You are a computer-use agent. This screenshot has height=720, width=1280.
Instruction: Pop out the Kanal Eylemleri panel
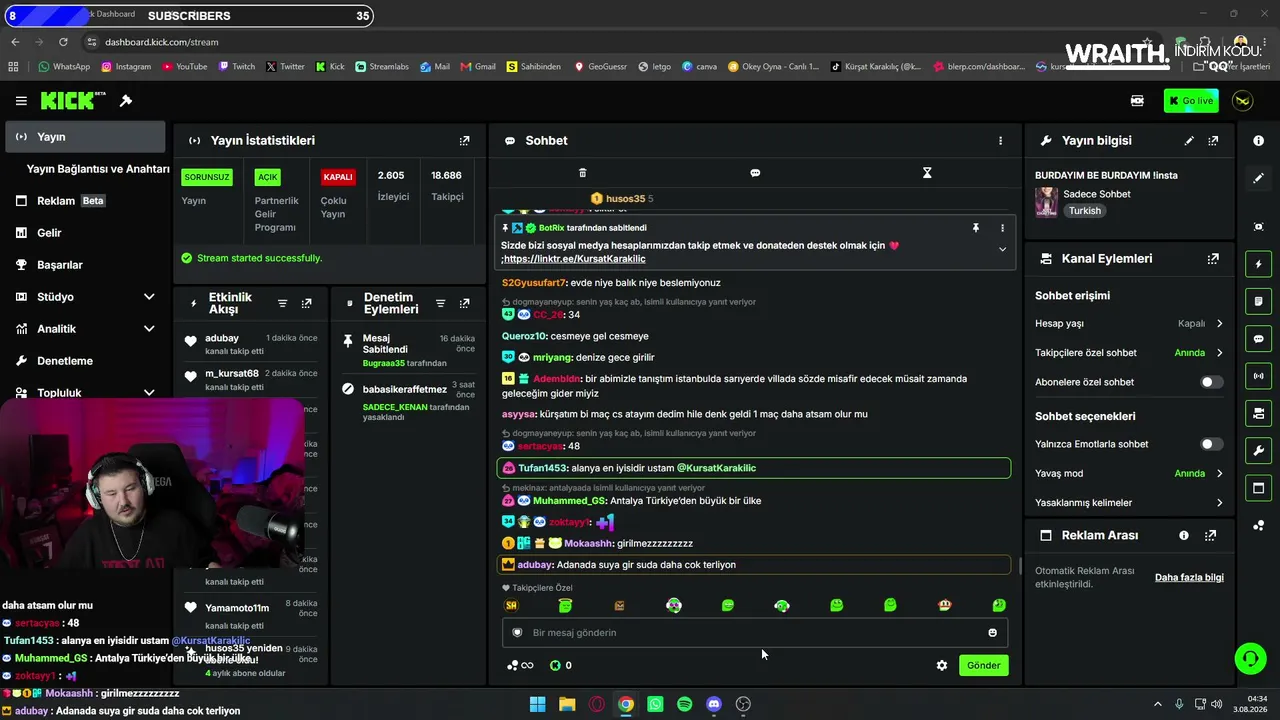[1213, 259]
